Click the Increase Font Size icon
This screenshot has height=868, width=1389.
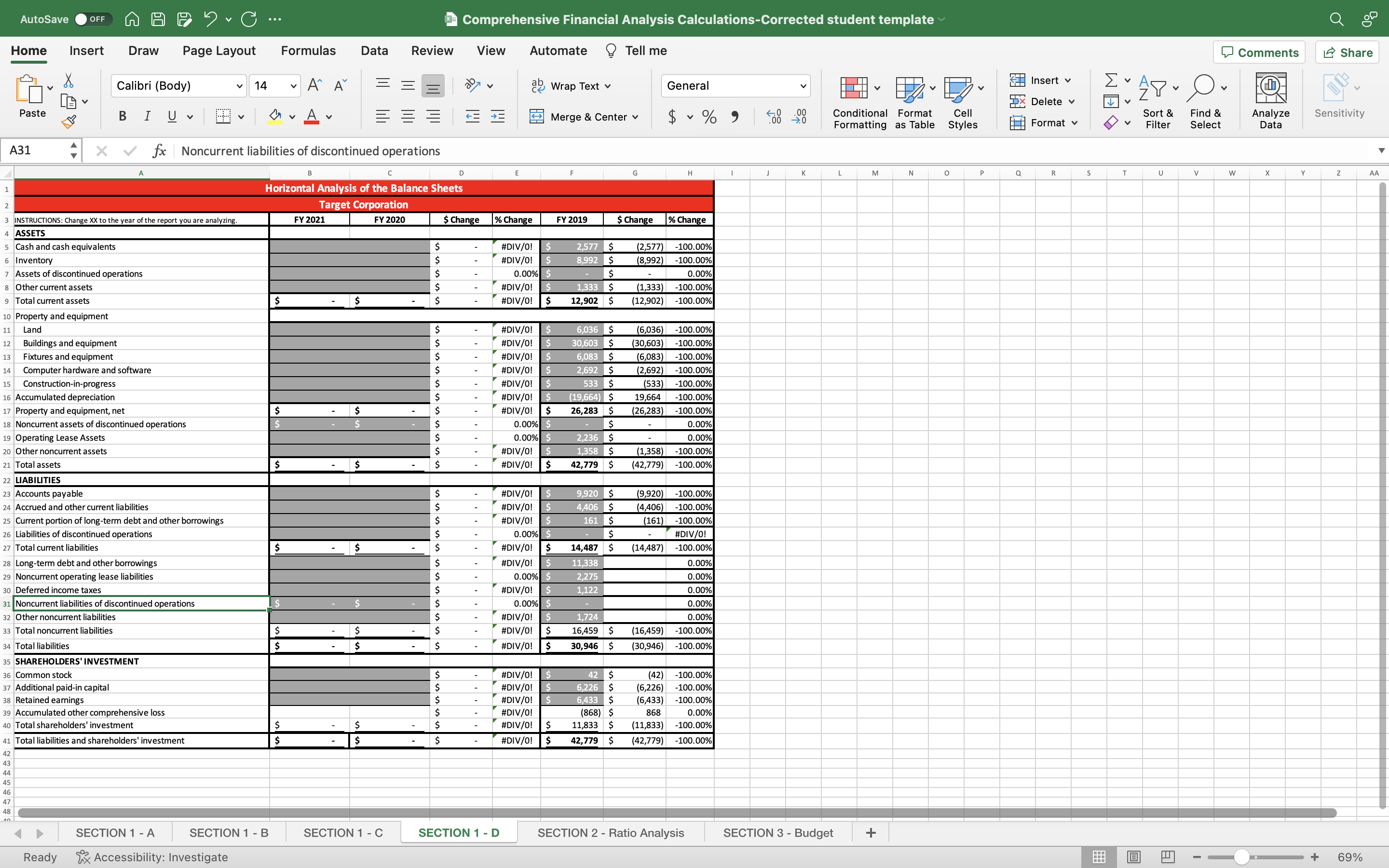[314, 85]
